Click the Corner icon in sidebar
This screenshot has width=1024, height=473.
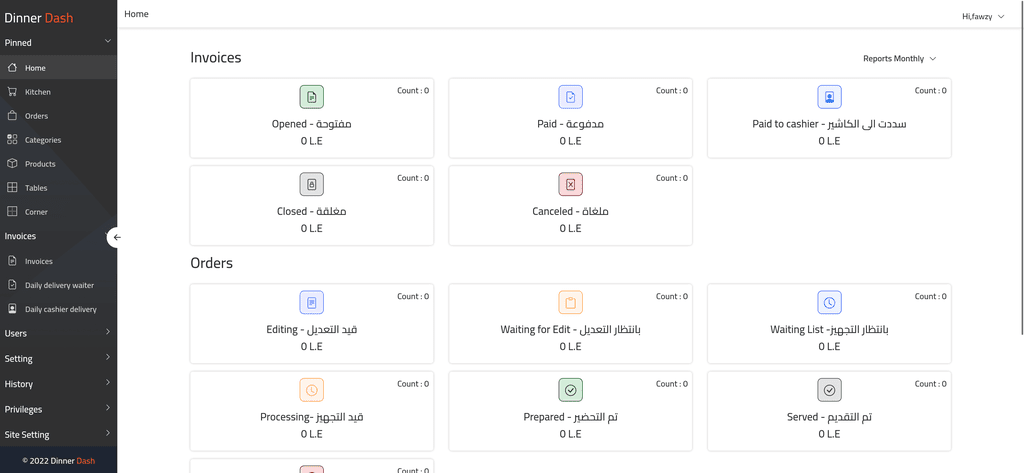[x=12, y=212]
